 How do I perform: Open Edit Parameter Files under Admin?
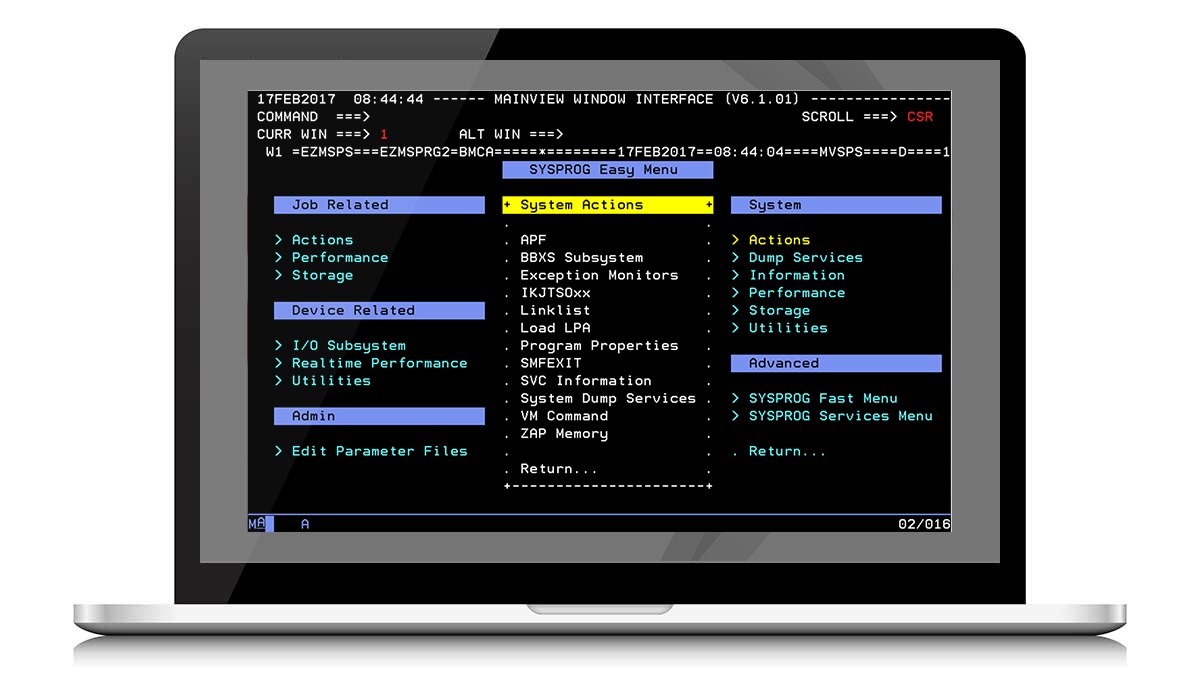(371, 450)
